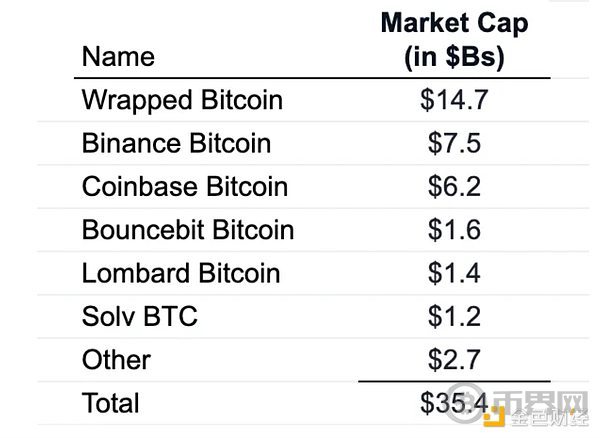
Task: Select the Binance Bitcoin row label
Action: (176, 143)
